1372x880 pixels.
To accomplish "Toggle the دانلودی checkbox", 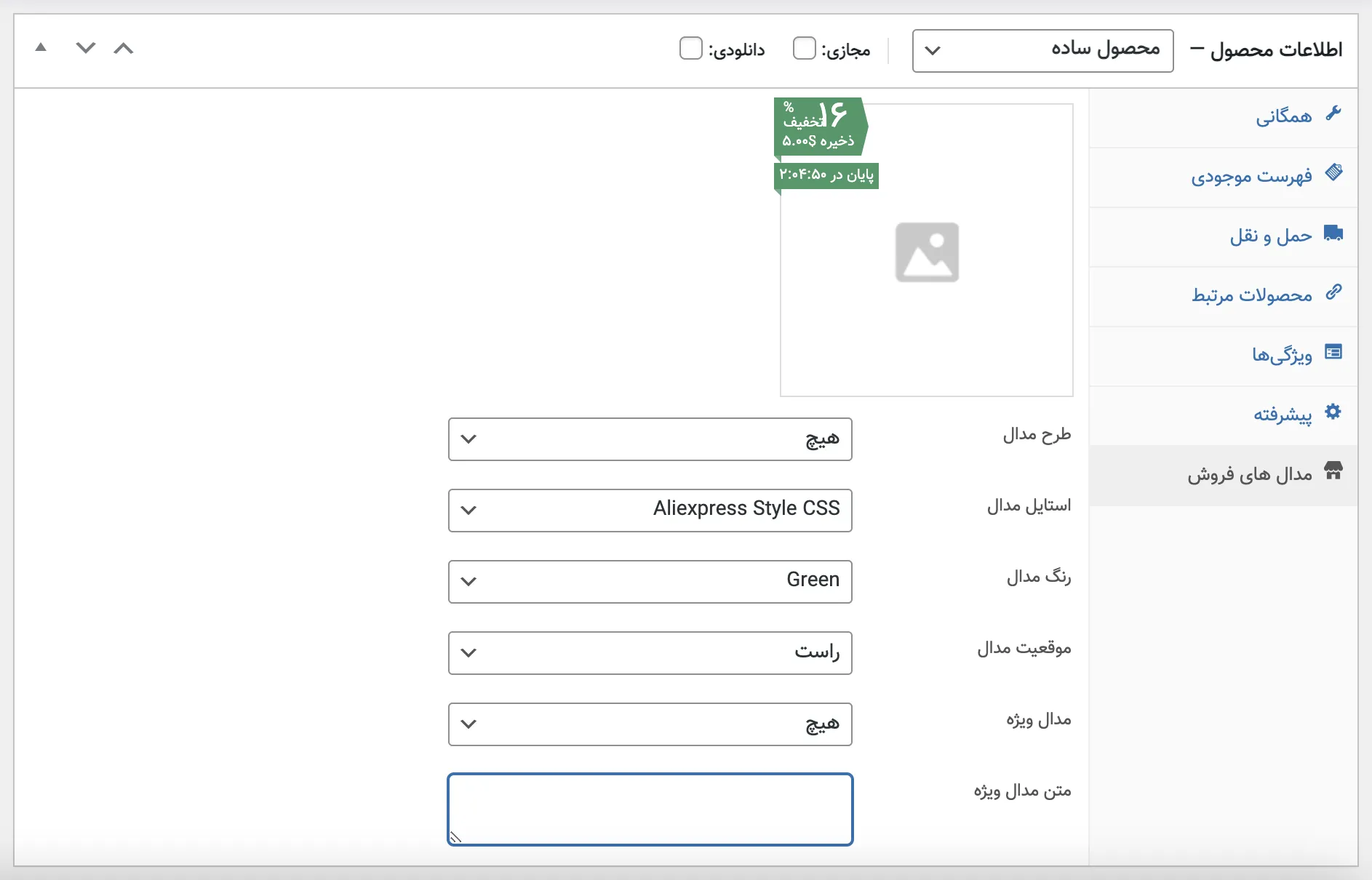I will [x=691, y=49].
